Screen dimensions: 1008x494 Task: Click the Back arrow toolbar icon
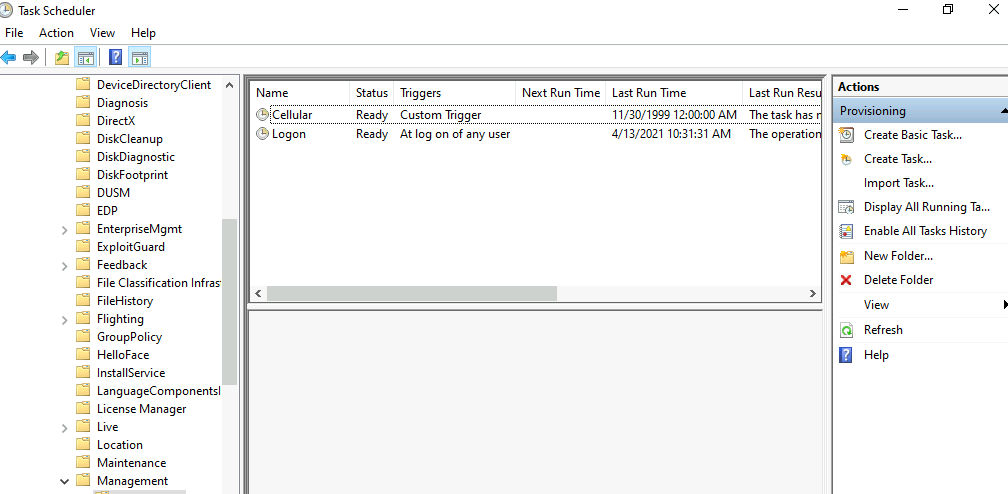tap(8, 58)
